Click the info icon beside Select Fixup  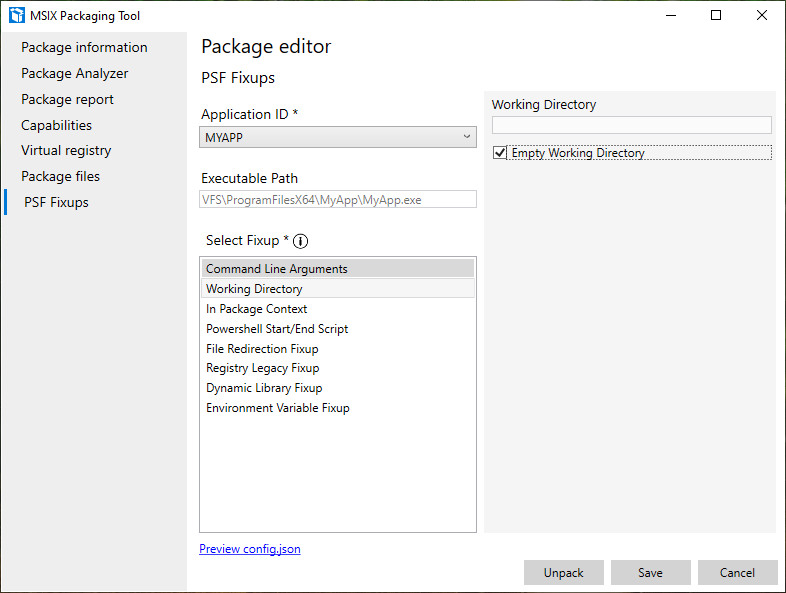[x=300, y=241]
